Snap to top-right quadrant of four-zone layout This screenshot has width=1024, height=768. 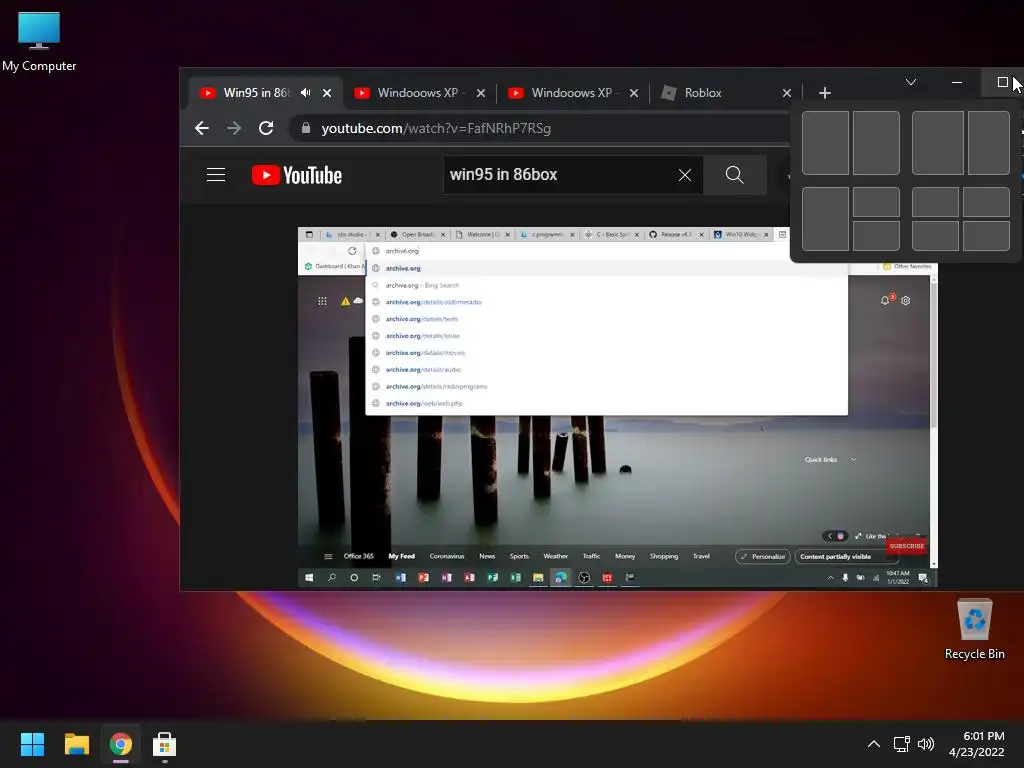point(986,202)
